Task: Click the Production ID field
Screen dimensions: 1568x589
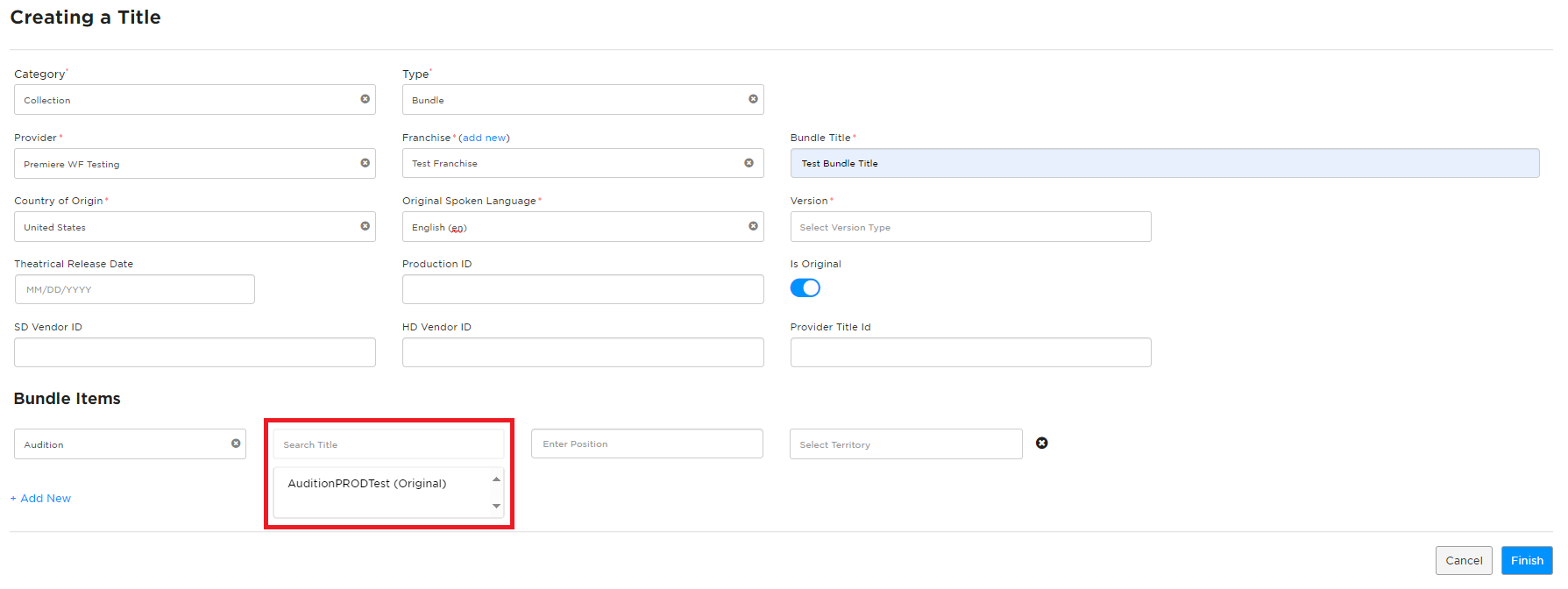Action: (583, 289)
